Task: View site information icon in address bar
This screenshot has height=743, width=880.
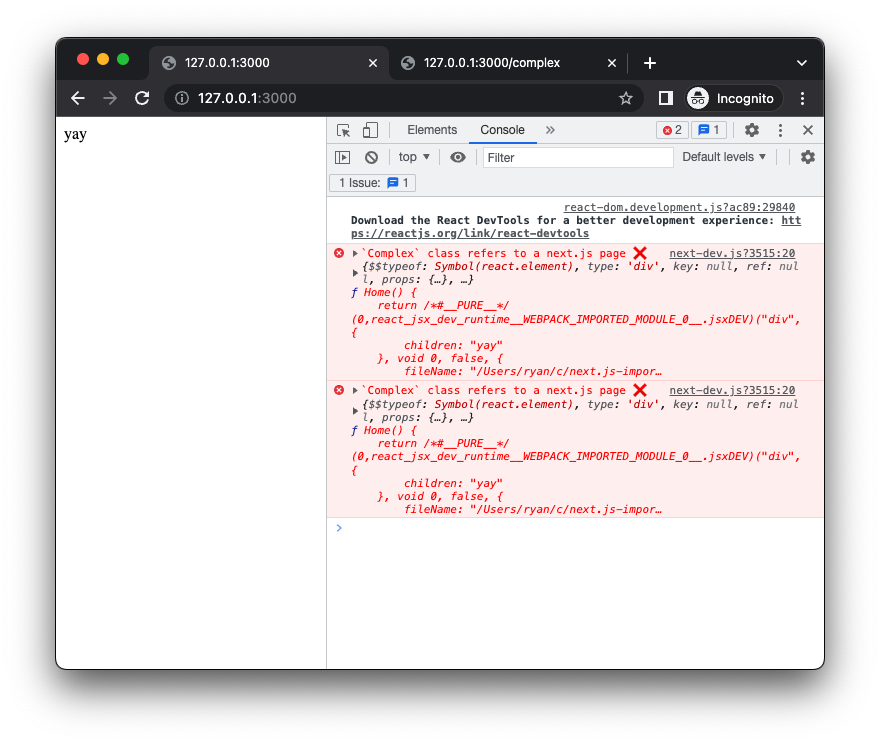Action: tap(182, 98)
